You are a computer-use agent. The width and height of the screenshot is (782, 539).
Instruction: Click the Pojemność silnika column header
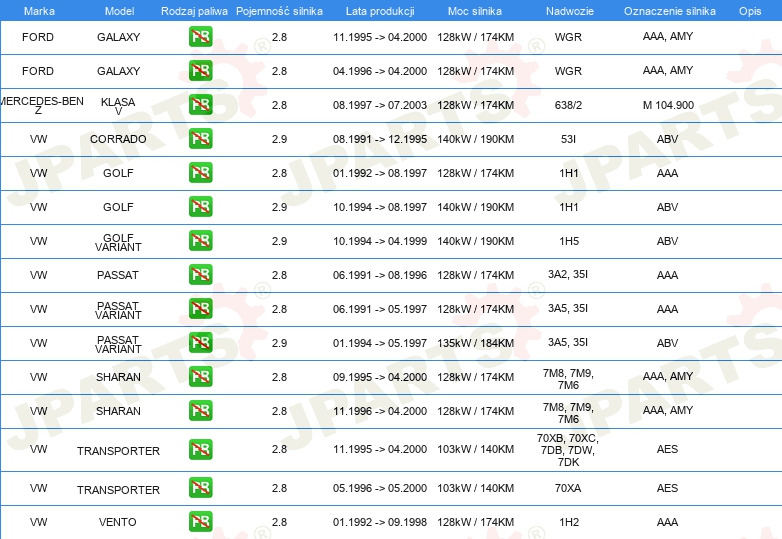[279, 11]
